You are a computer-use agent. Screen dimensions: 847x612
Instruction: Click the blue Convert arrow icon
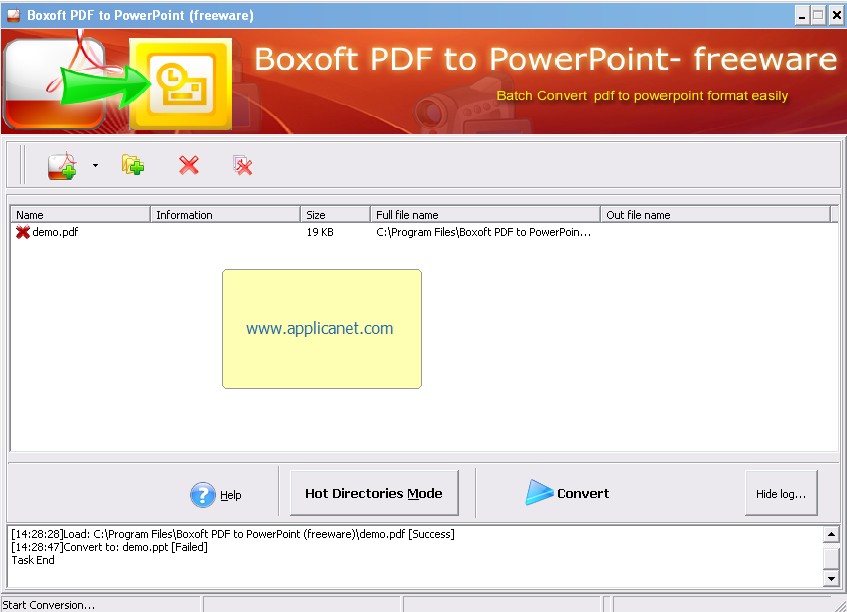[539, 492]
